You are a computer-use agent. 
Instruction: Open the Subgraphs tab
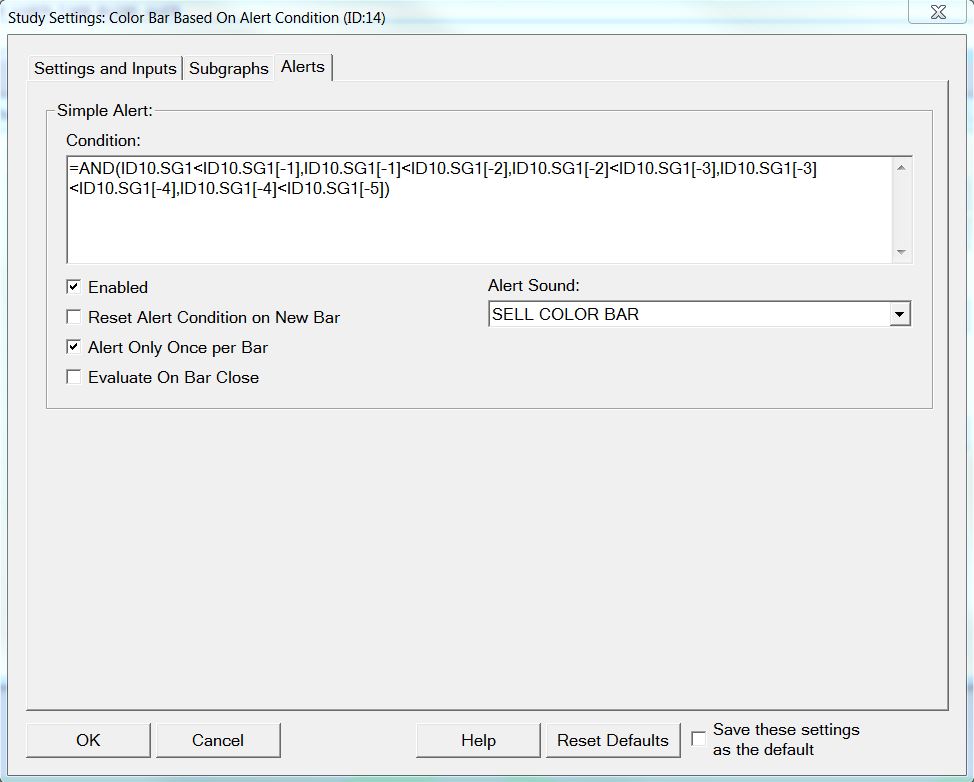(229, 68)
